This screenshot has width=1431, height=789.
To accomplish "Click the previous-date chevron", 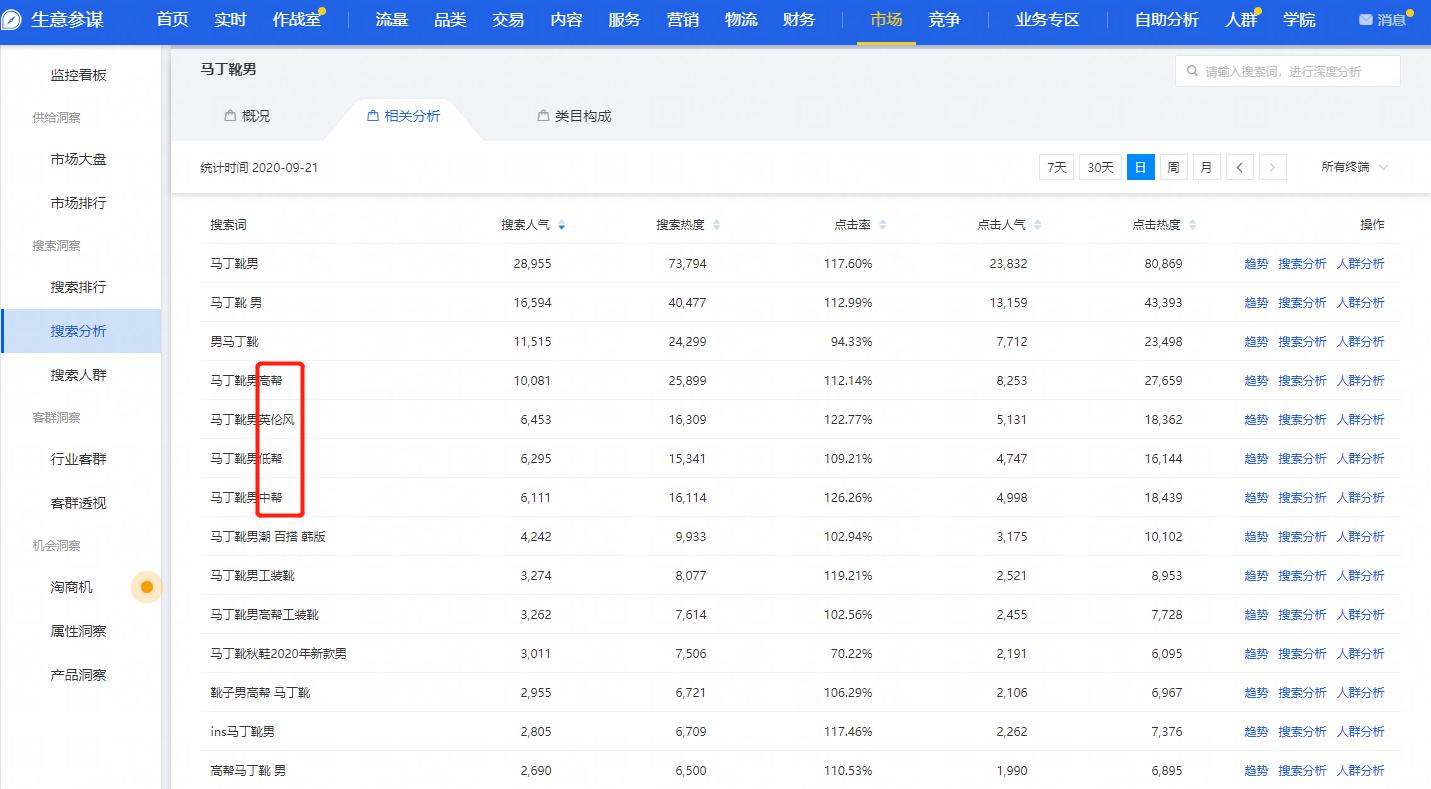I will click(1239, 167).
